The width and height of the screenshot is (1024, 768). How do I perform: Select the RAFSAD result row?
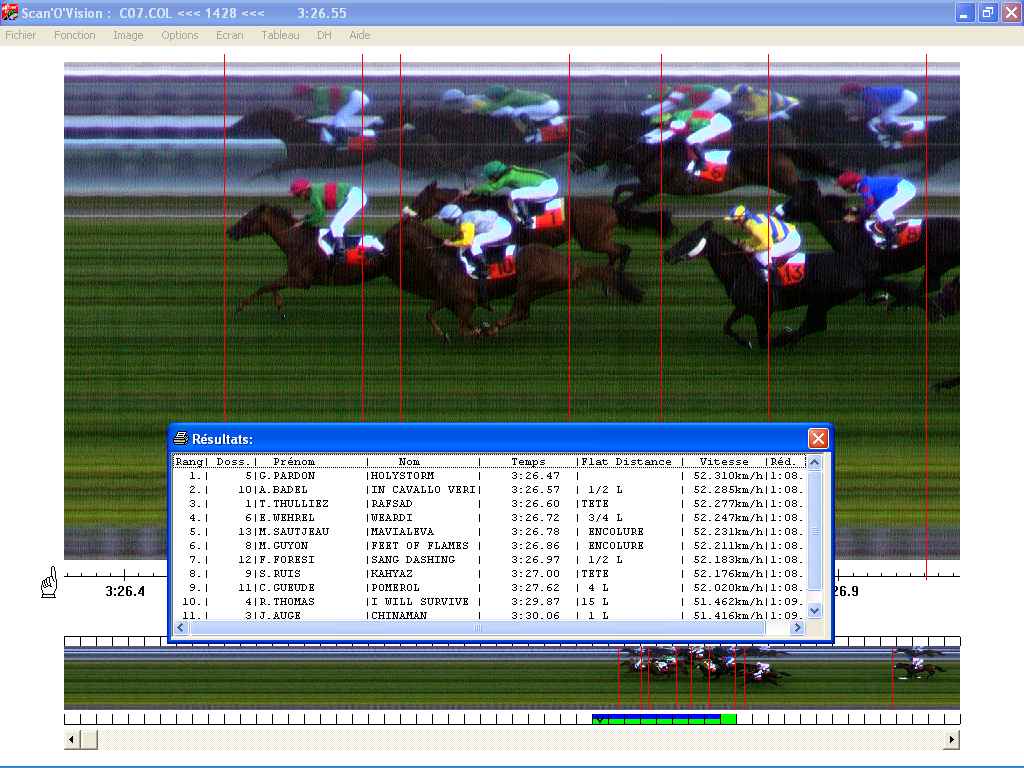[488, 504]
